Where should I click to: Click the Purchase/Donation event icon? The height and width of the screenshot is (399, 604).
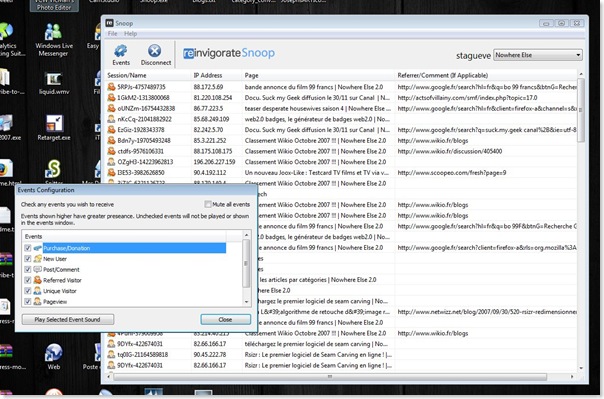point(37,248)
